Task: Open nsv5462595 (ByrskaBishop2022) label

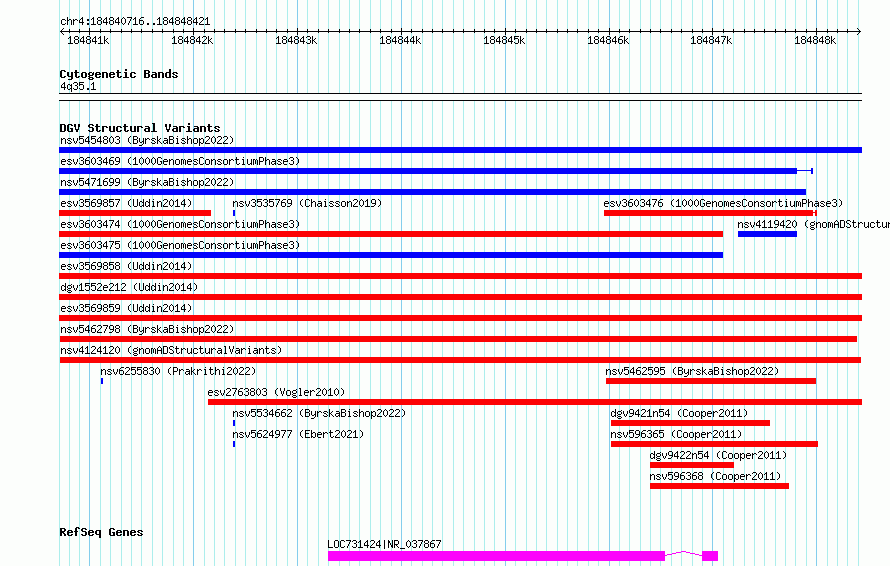Action: 692,371
